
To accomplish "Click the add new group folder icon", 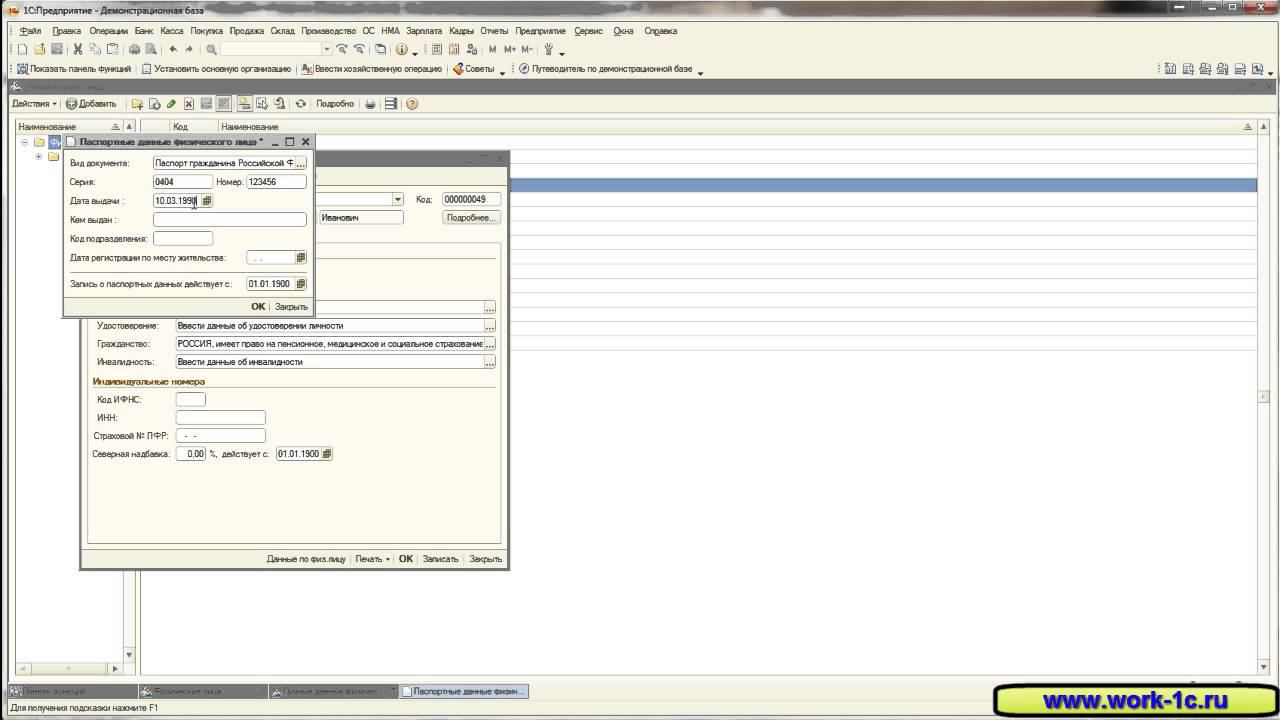I will 137,104.
